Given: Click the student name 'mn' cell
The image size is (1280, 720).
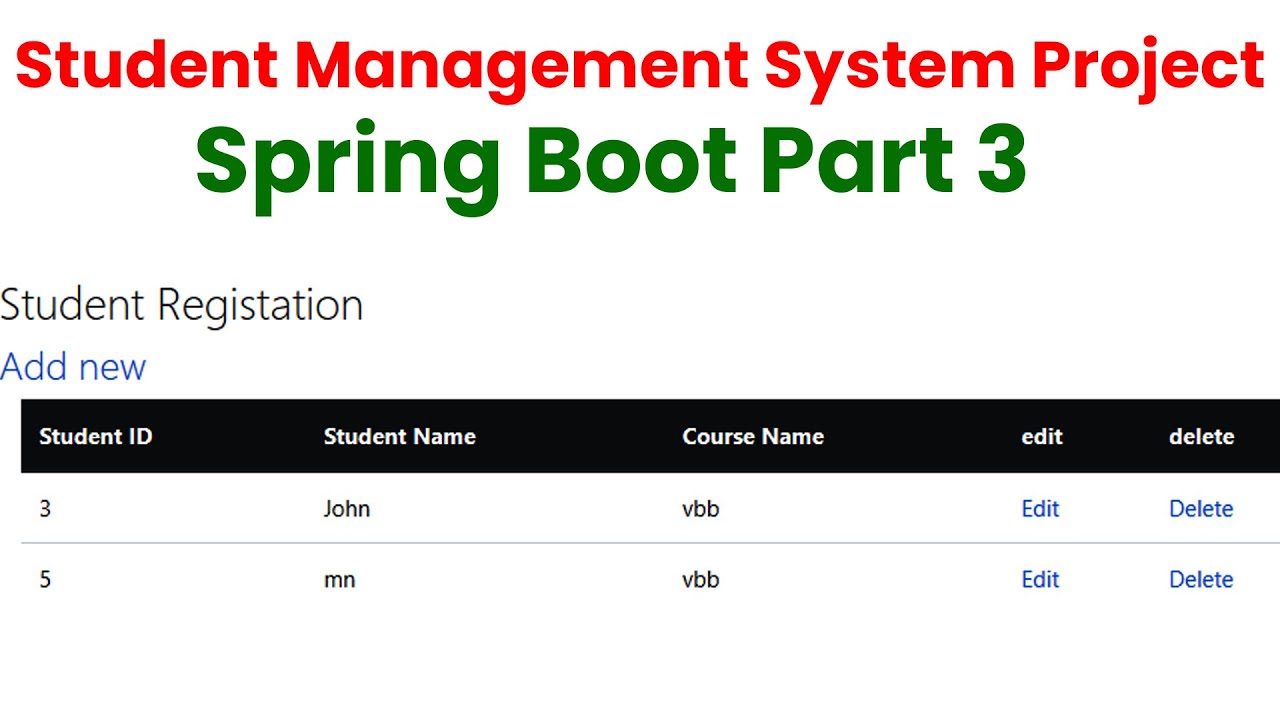Looking at the screenshot, I should tap(340, 580).
